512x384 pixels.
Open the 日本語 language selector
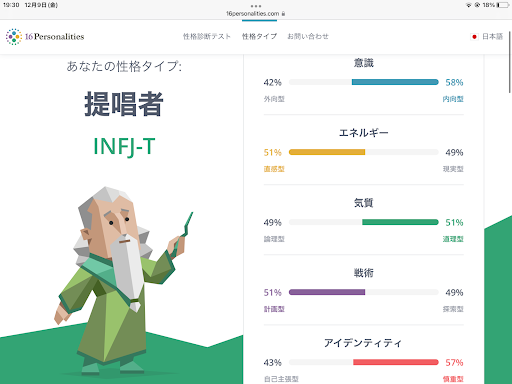(x=492, y=37)
